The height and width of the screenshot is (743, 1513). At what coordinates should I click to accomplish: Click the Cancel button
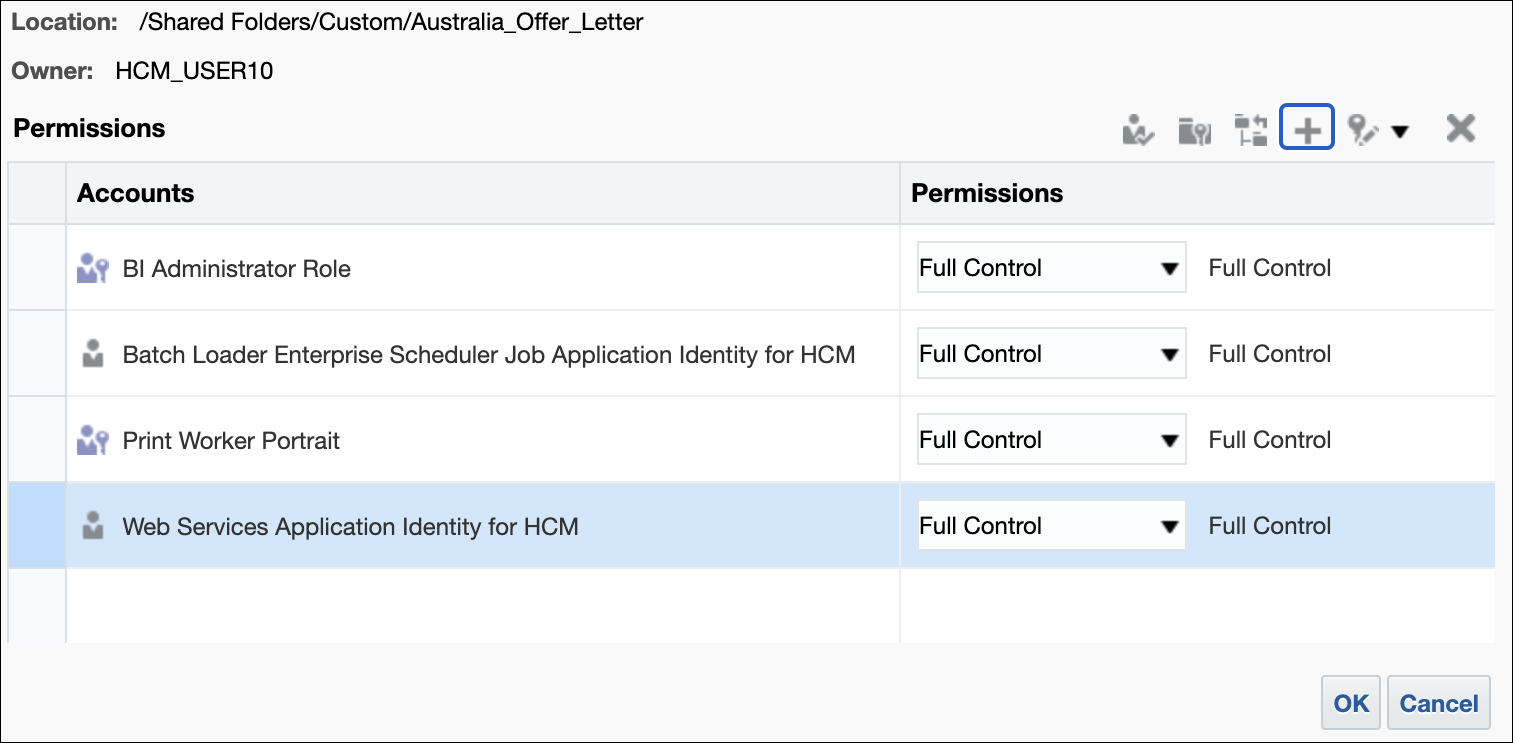[x=1439, y=703]
